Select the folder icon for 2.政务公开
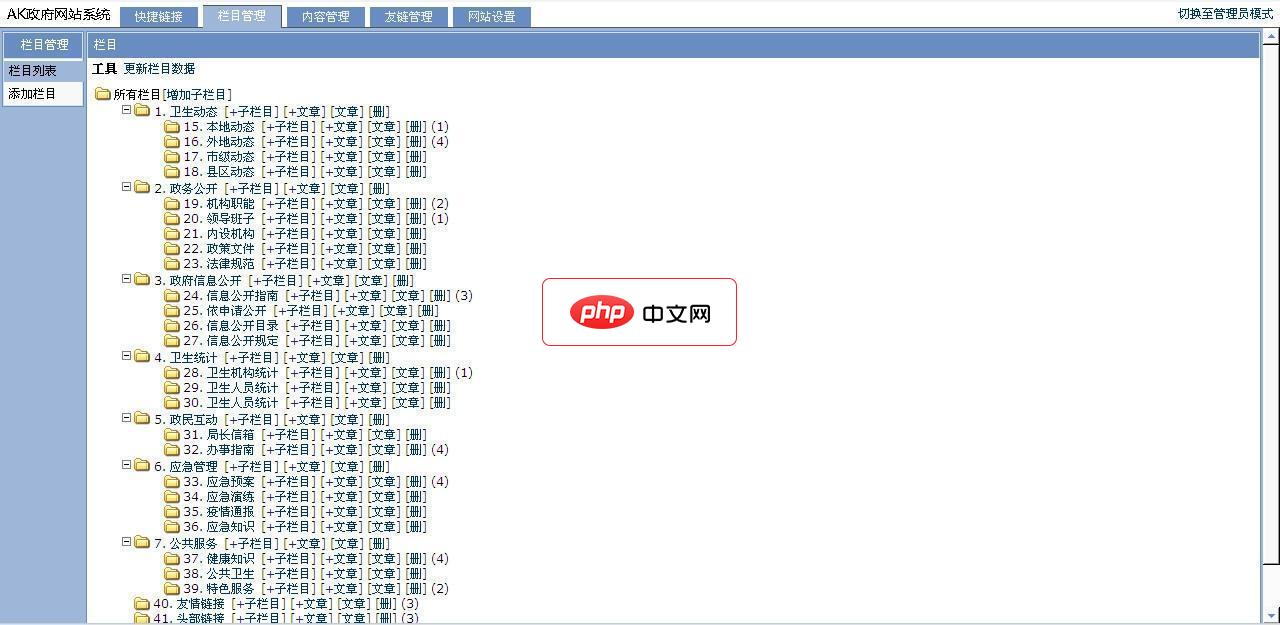1280x625 pixels. [142, 187]
